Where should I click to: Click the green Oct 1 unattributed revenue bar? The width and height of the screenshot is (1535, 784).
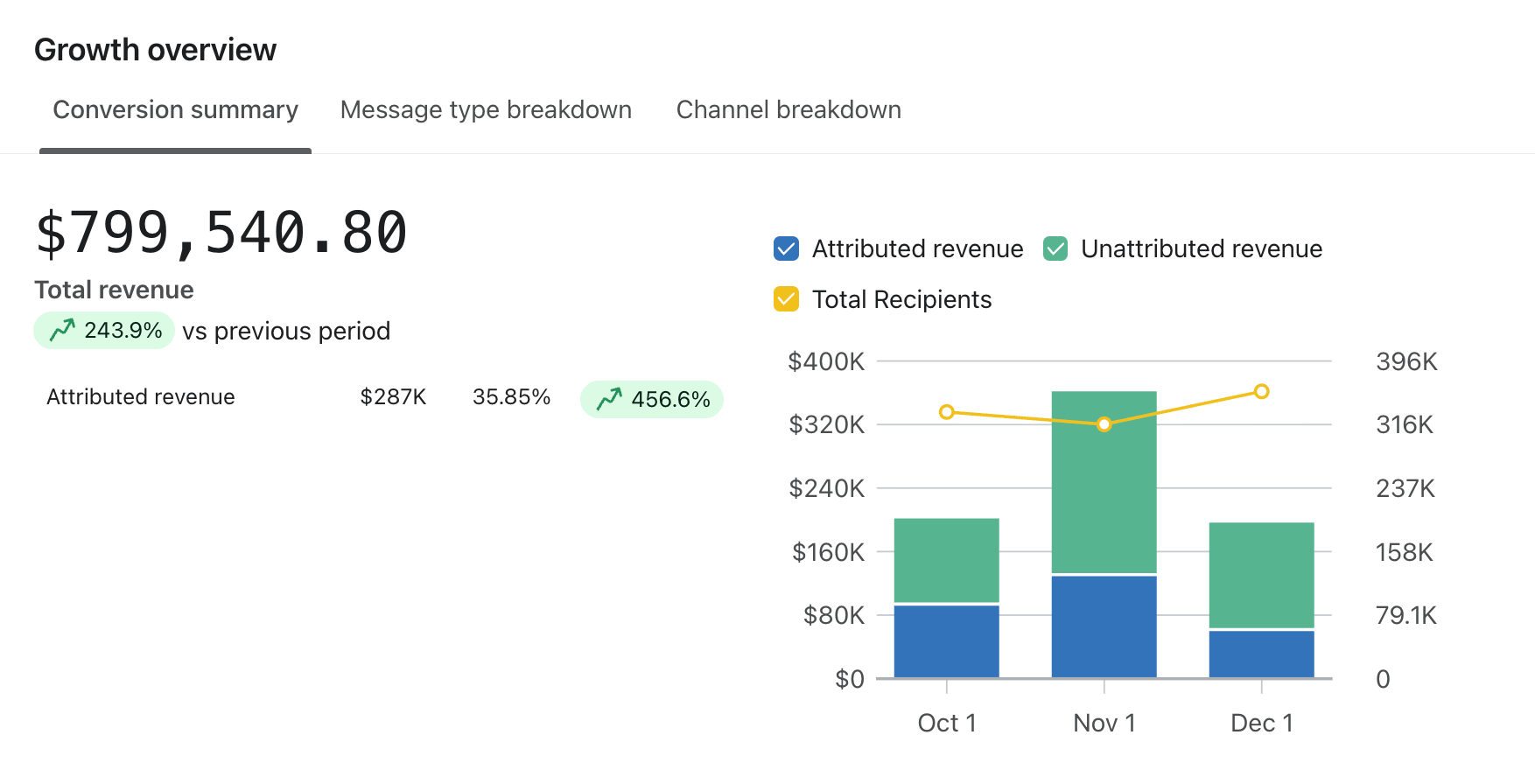point(946,560)
